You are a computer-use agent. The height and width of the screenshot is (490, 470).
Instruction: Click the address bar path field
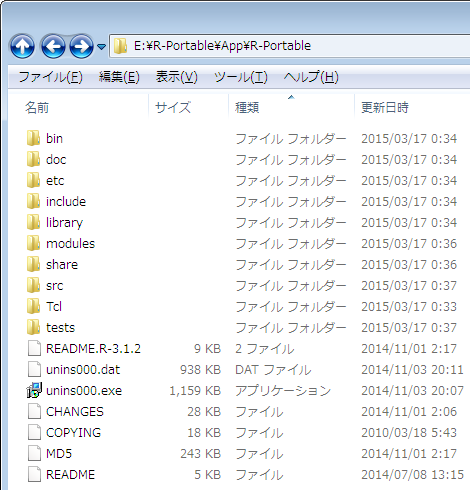tap(290, 46)
